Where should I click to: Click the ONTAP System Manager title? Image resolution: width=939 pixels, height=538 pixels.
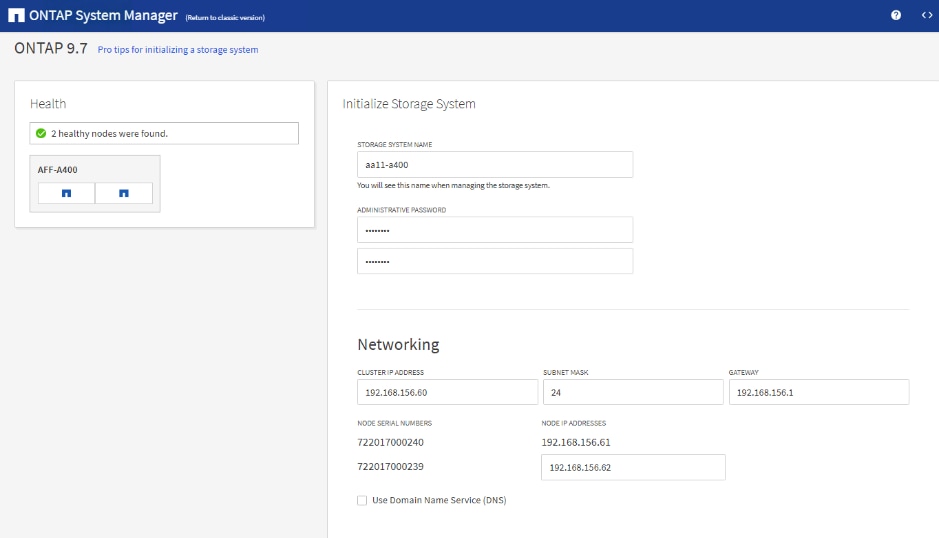coord(103,16)
